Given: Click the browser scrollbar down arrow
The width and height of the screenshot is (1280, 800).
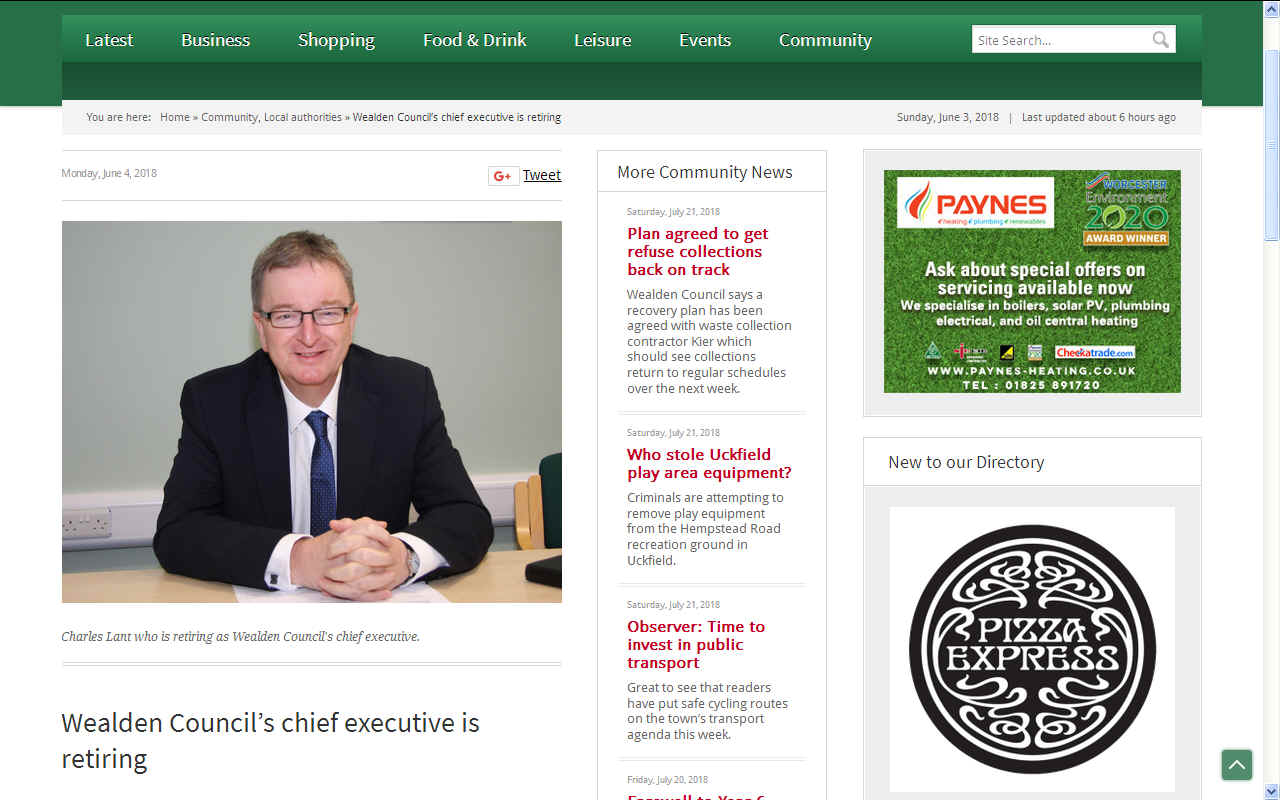Looking at the screenshot, I should 1271,791.
